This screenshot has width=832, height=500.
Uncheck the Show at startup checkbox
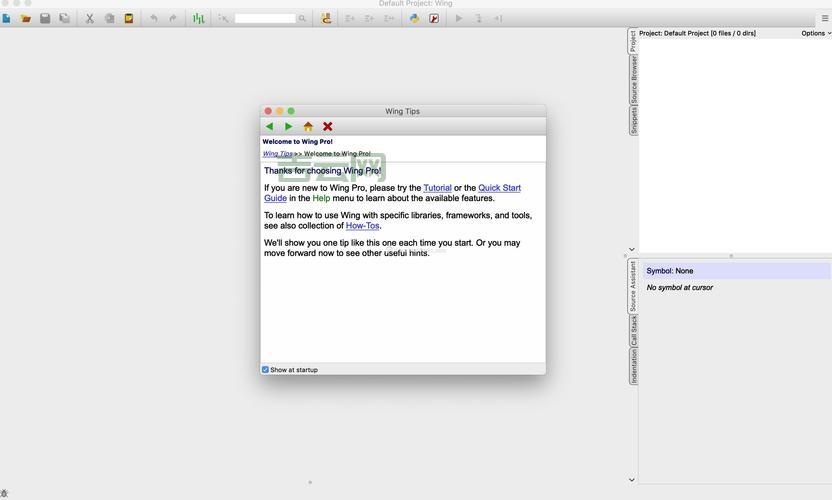(266, 370)
